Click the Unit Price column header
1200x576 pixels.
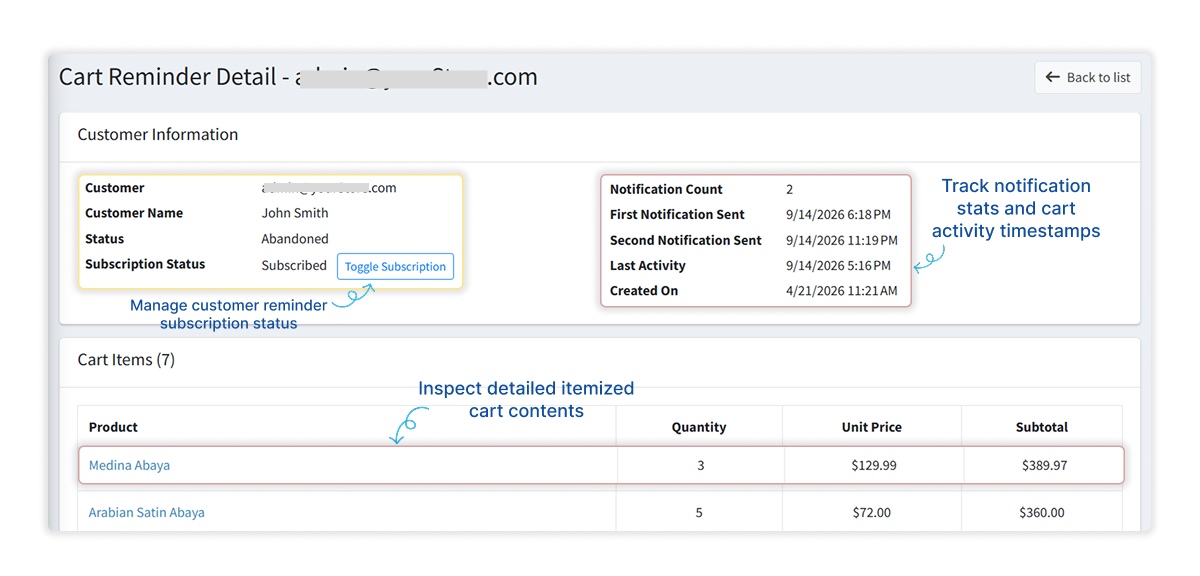click(872, 427)
